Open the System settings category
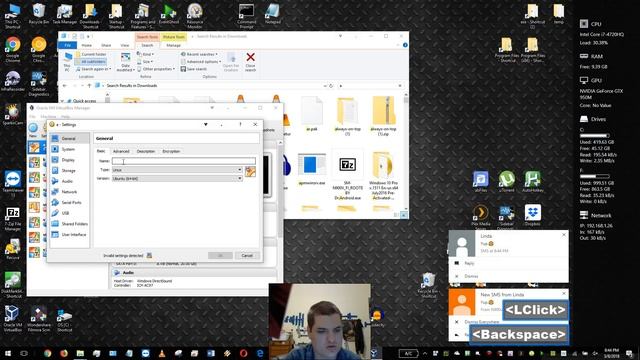This screenshot has height=360, width=640. [x=69, y=149]
